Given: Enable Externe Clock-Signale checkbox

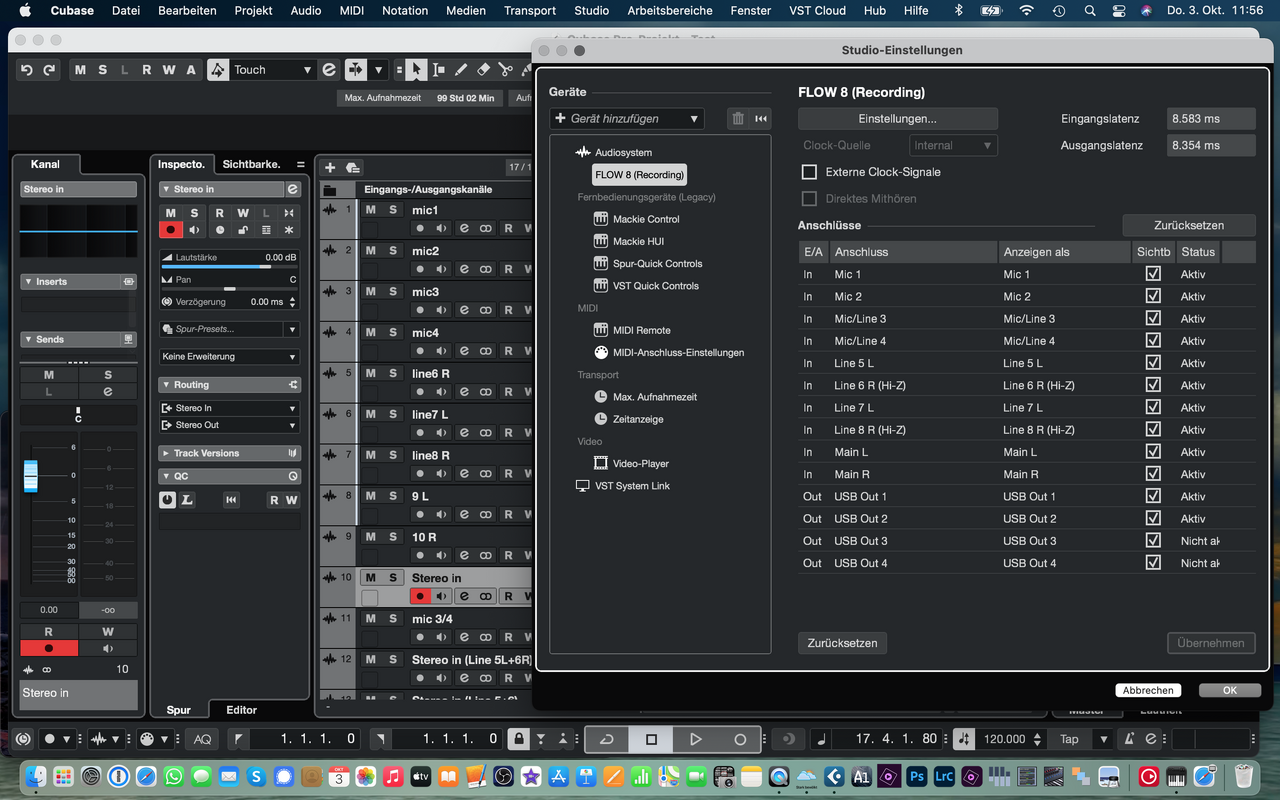Looking at the screenshot, I should 809,172.
